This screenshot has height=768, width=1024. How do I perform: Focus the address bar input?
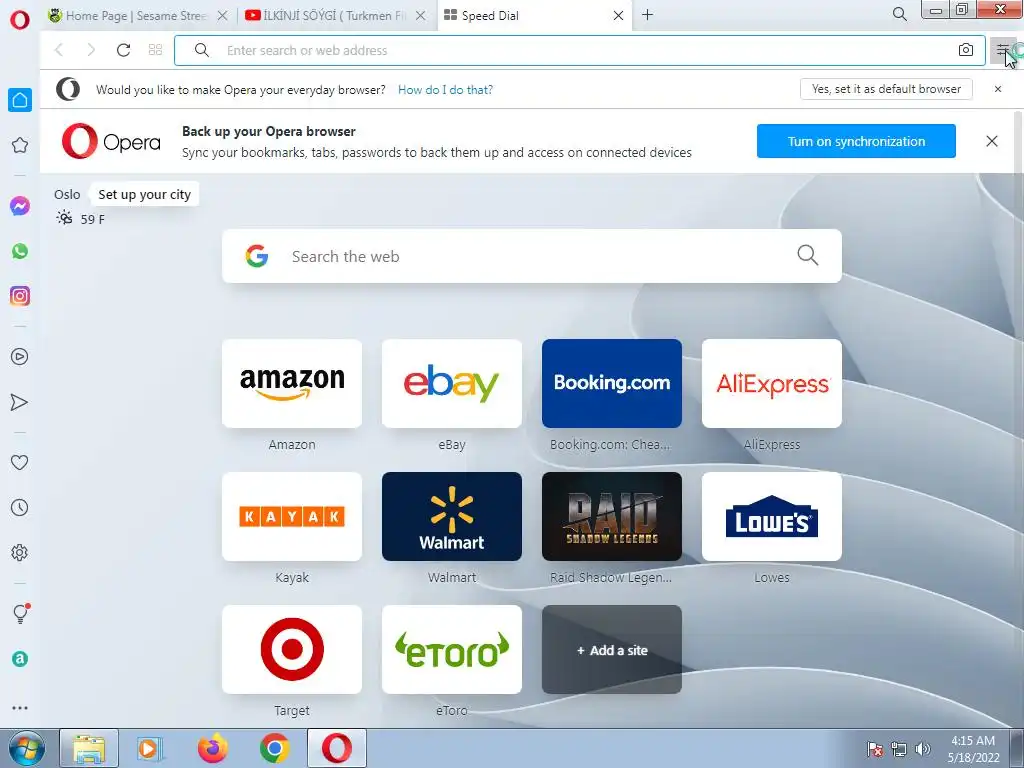(579, 50)
